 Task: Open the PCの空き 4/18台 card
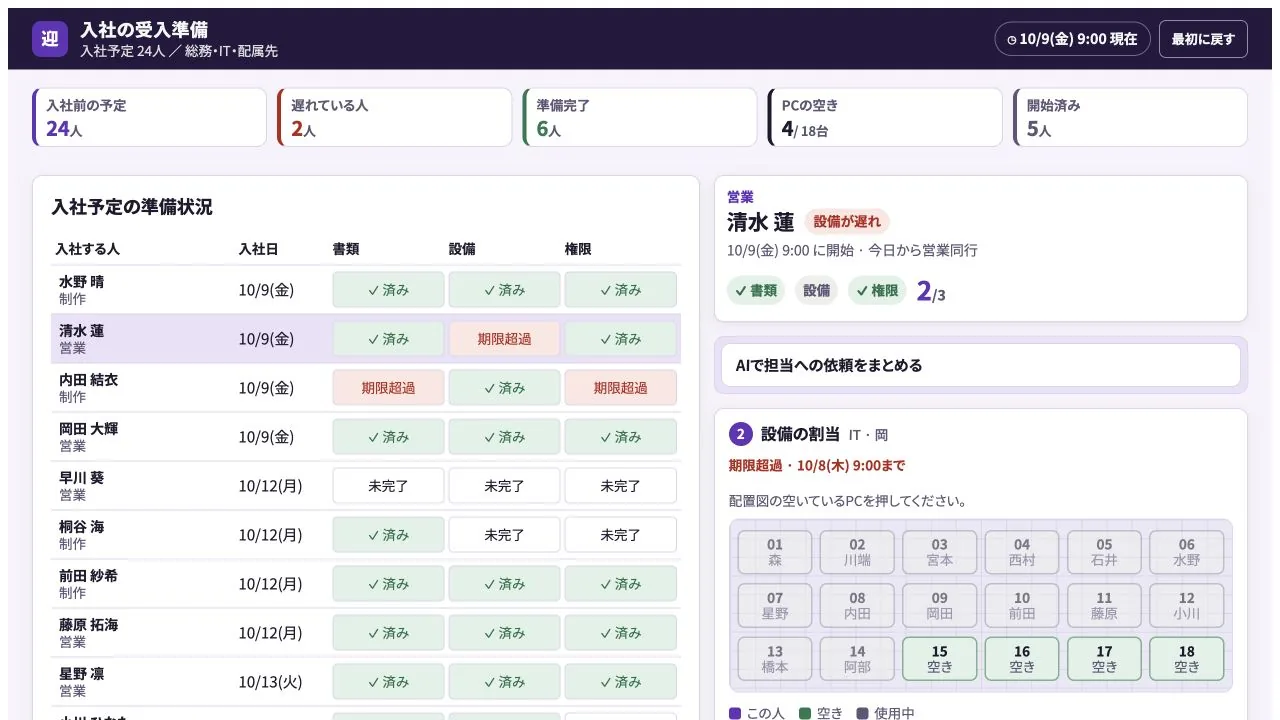tap(885, 117)
